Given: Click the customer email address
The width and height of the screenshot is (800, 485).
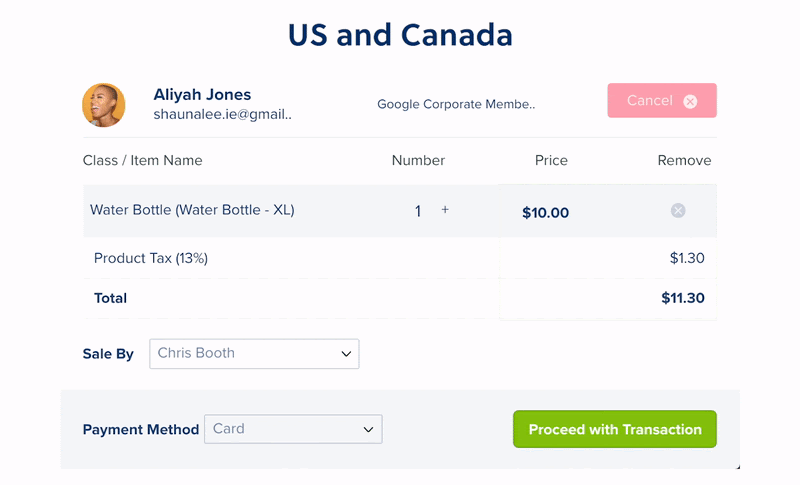Looking at the screenshot, I should (x=222, y=115).
